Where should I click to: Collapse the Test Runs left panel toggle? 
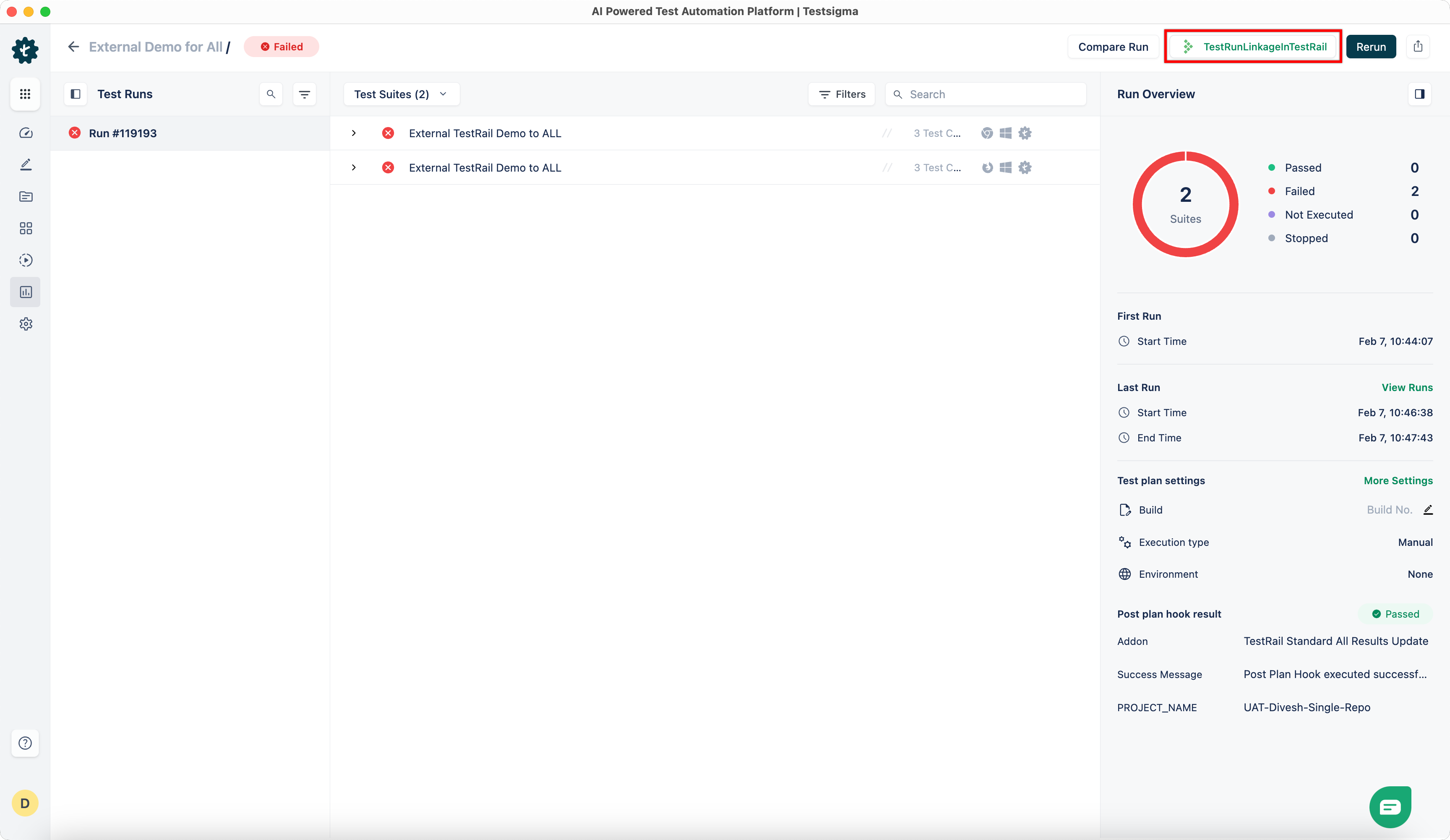[x=76, y=94]
